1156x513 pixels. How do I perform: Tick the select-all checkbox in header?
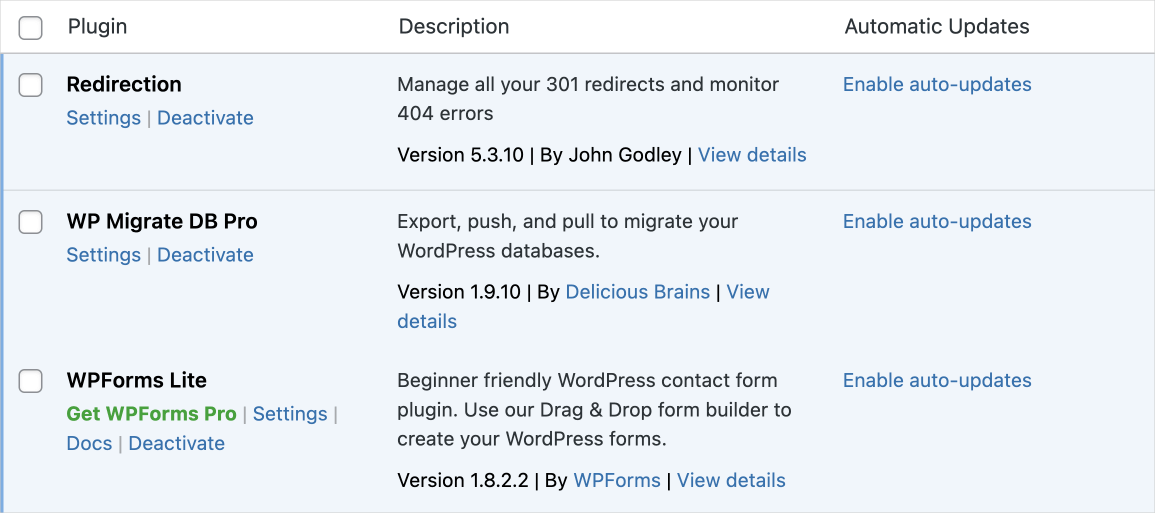pyautogui.click(x=30, y=28)
